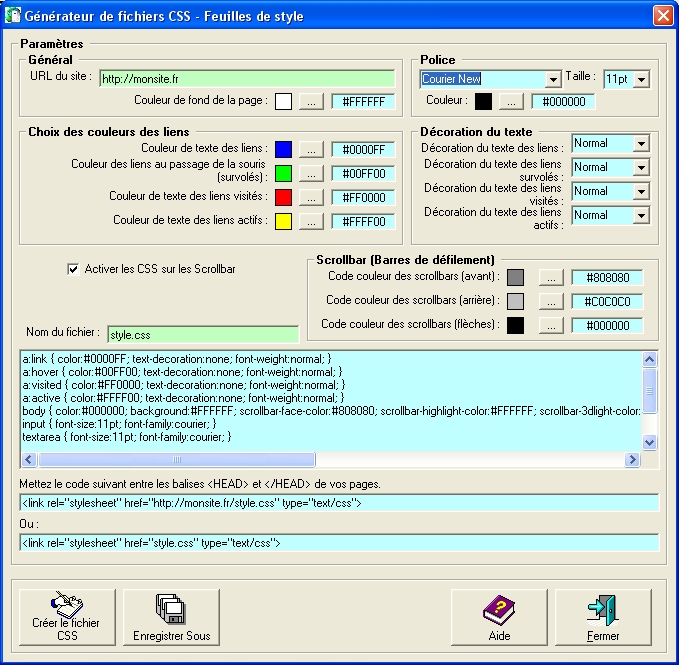
Task: Click the right arrow of the code horizontal scrollbar
Action: (631, 460)
